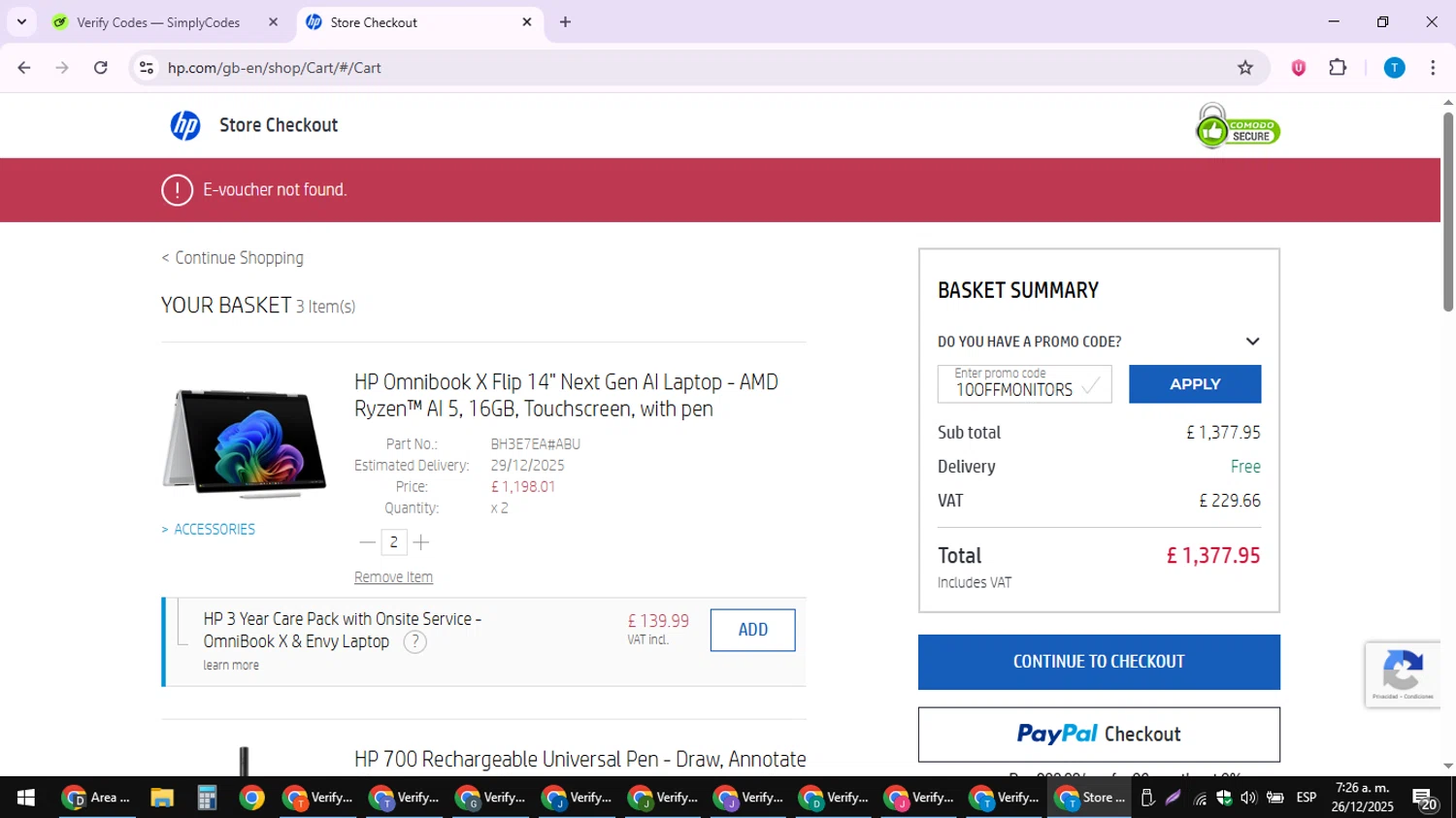Click the VAT amount £ 229.66
This screenshot has height=818, width=1456.
pos(1230,501)
